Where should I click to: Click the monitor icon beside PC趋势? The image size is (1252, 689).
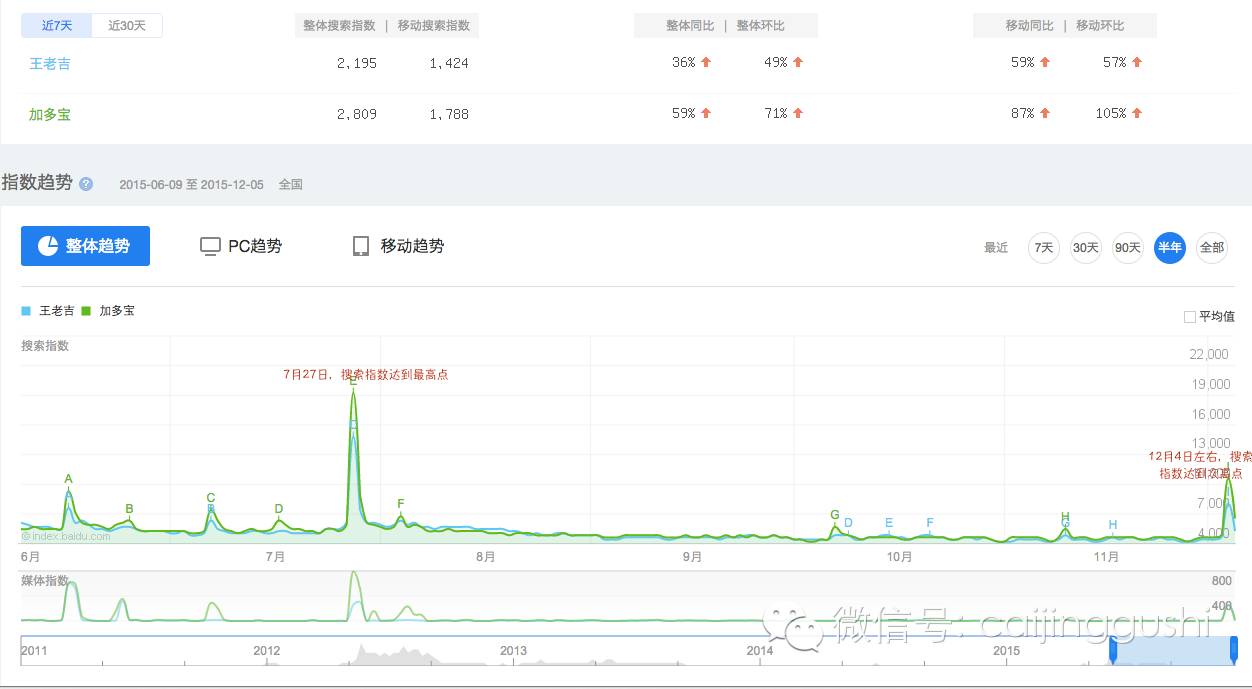pyautogui.click(x=210, y=246)
